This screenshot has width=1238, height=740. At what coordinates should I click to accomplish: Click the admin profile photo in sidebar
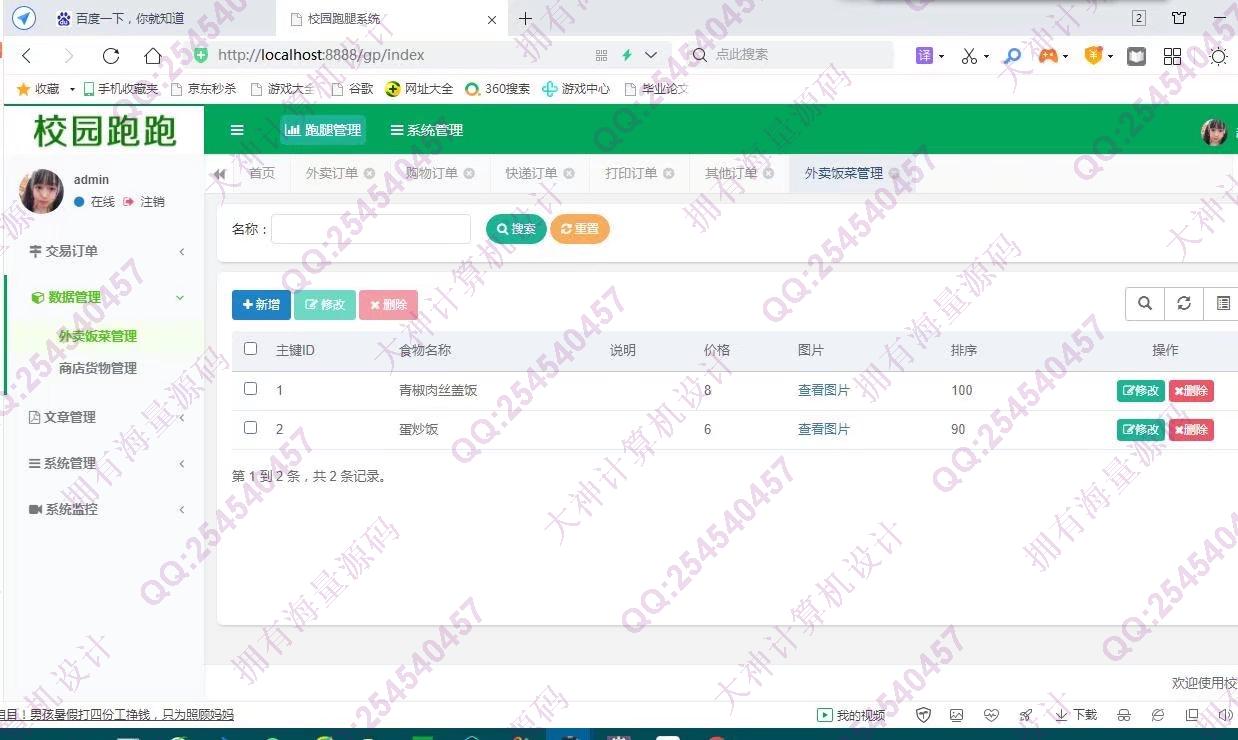click(x=41, y=191)
